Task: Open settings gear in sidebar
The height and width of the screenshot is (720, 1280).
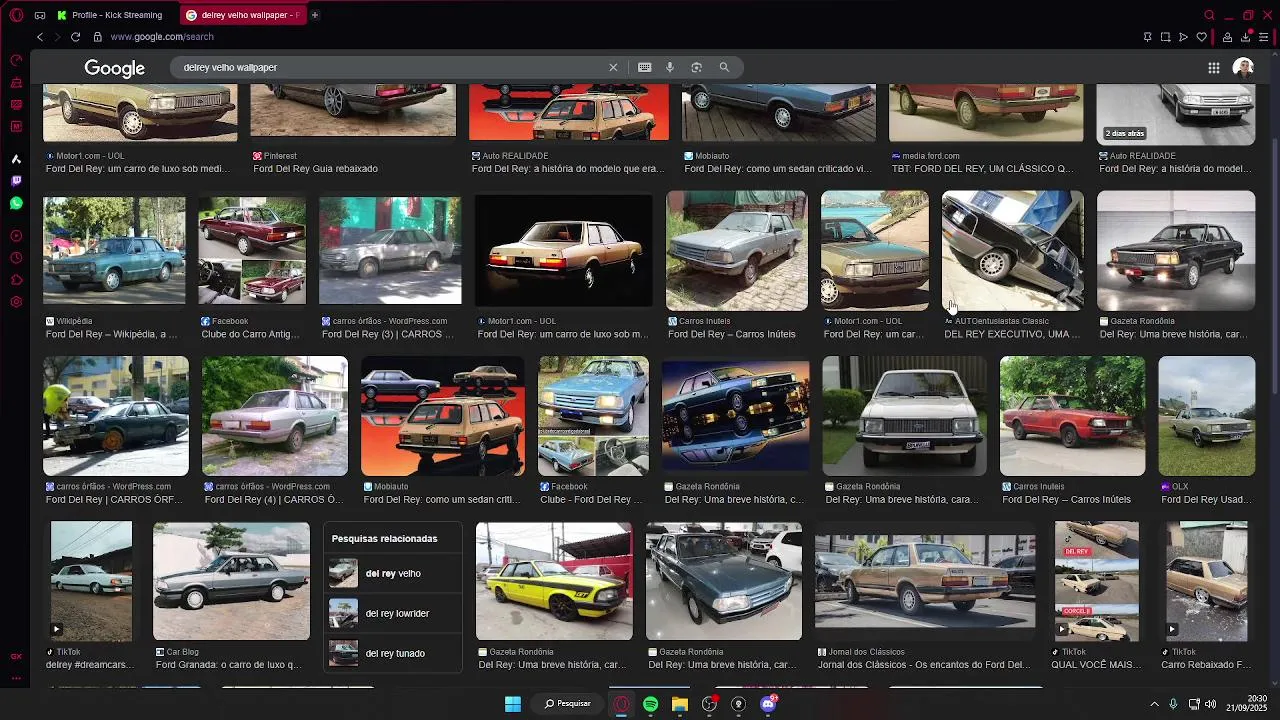Action: (x=16, y=302)
